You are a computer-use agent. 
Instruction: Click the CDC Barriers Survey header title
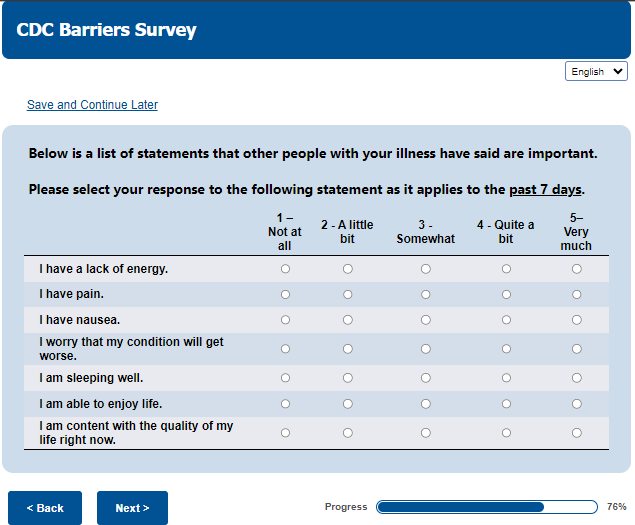click(x=107, y=30)
